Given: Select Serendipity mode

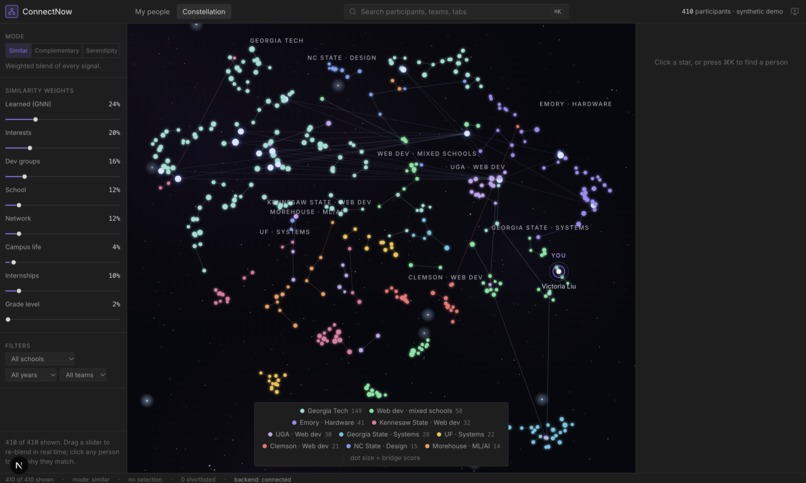Looking at the screenshot, I should point(101,50).
